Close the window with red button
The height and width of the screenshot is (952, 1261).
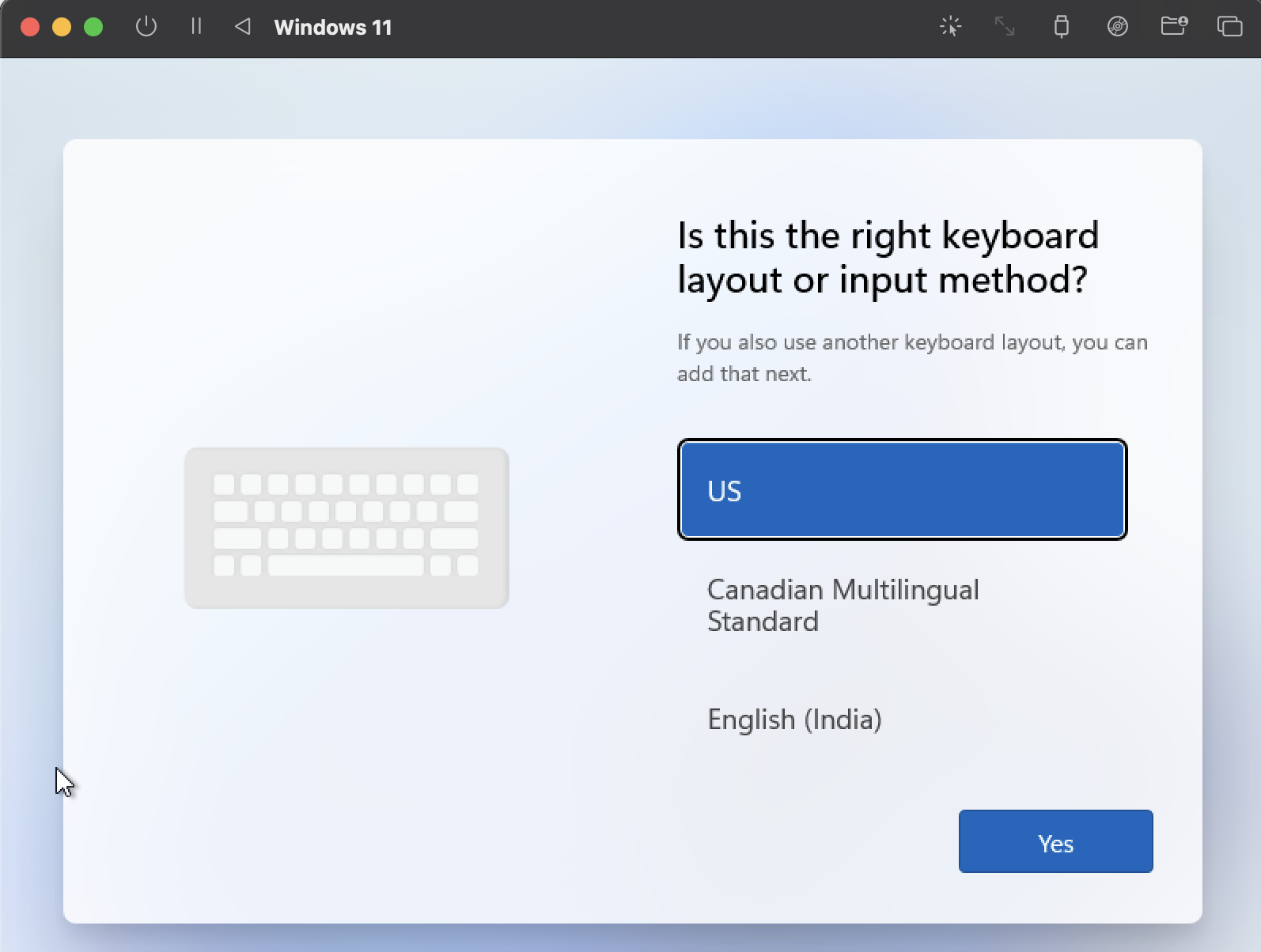pos(30,27)
